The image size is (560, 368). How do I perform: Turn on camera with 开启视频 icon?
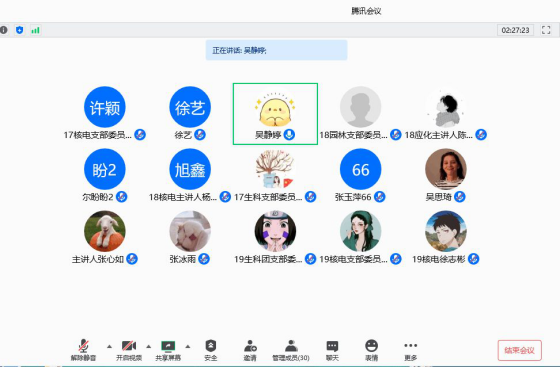click(129, 346)
